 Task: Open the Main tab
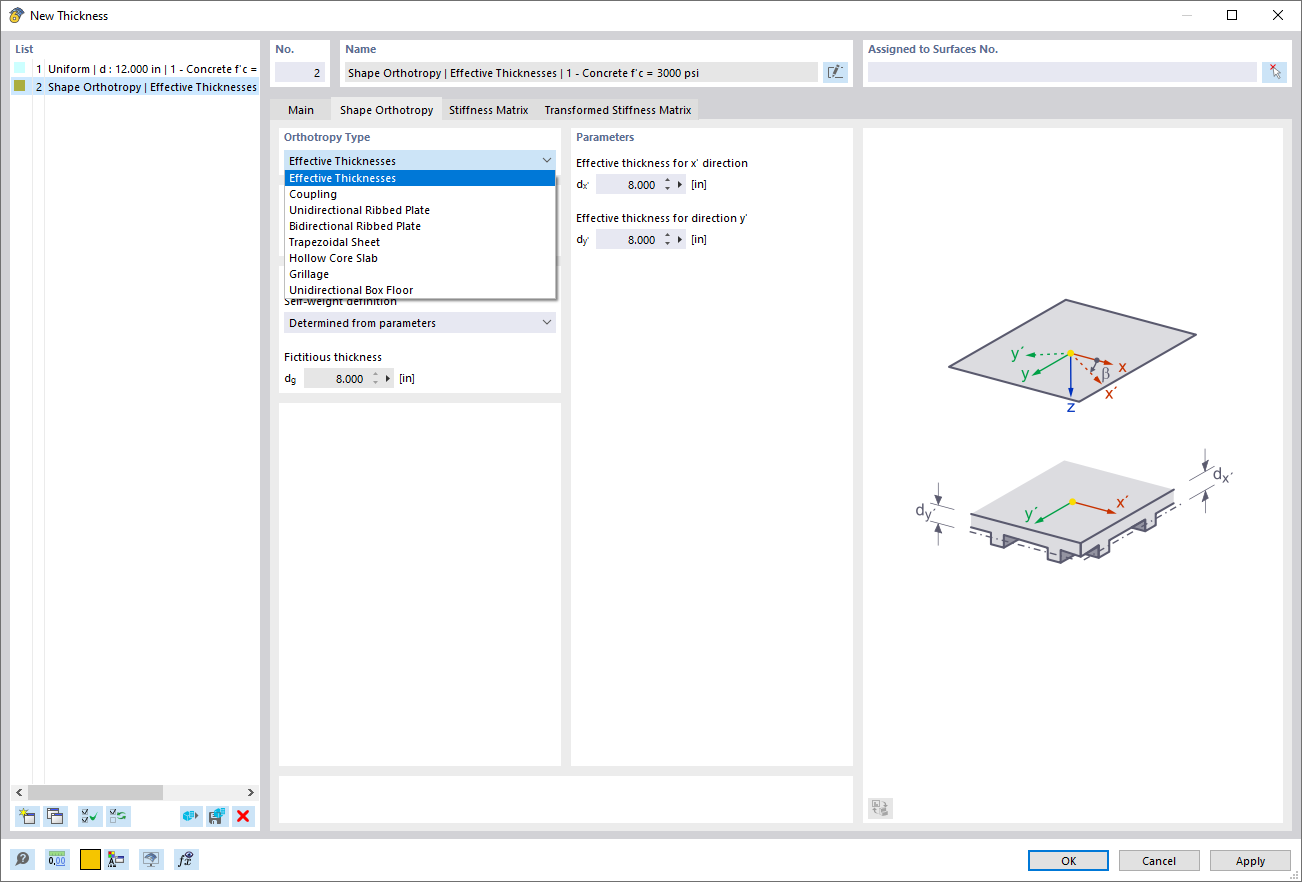pyautogui.click(x=300, y=110)
